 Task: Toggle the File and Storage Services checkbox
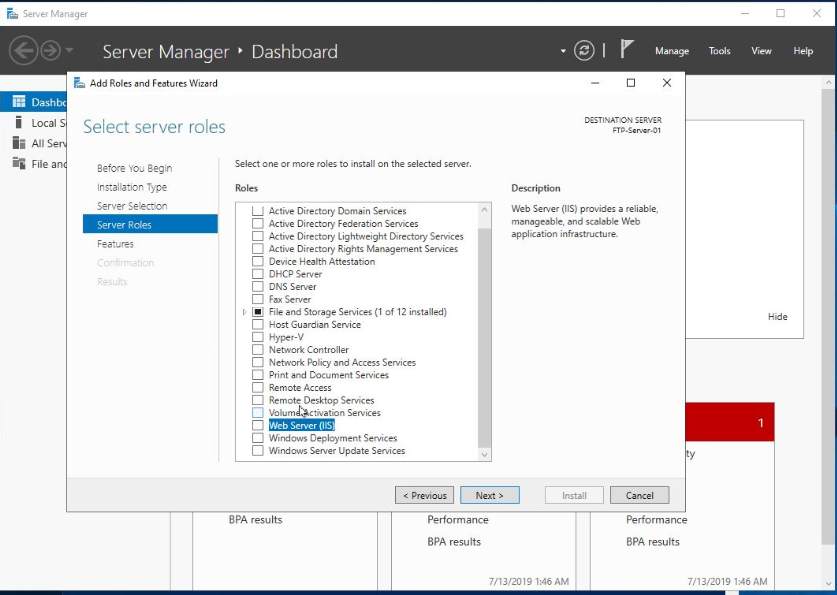tap(258, 312)
